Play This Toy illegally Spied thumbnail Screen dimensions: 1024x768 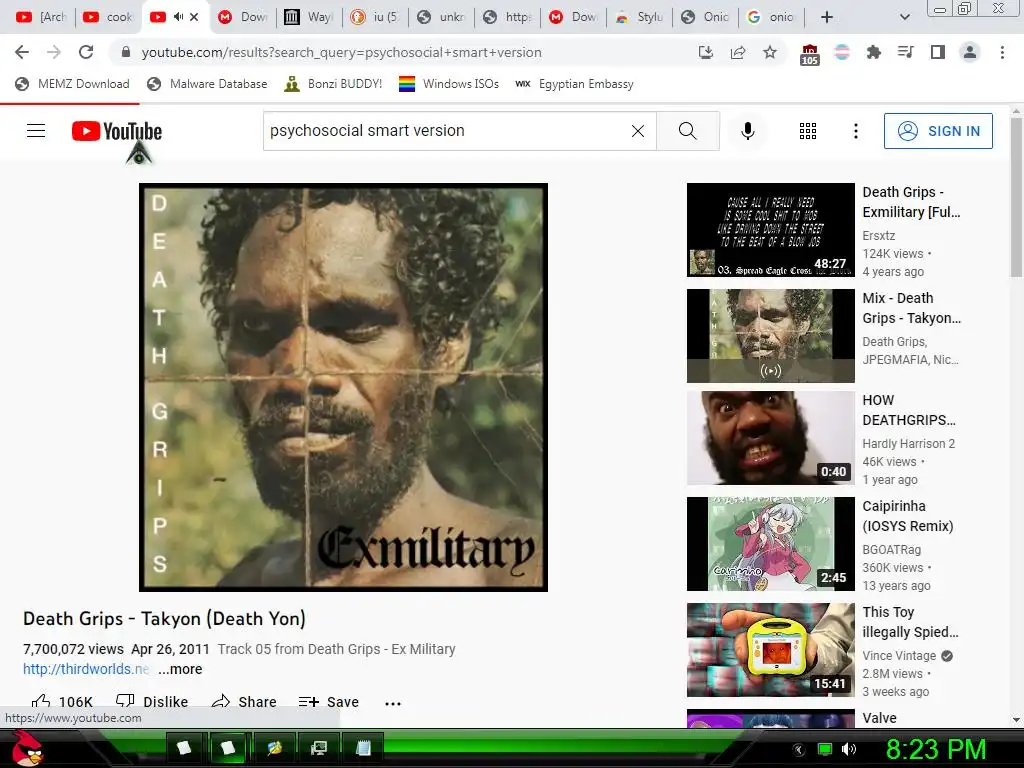[x=771, y=650]
